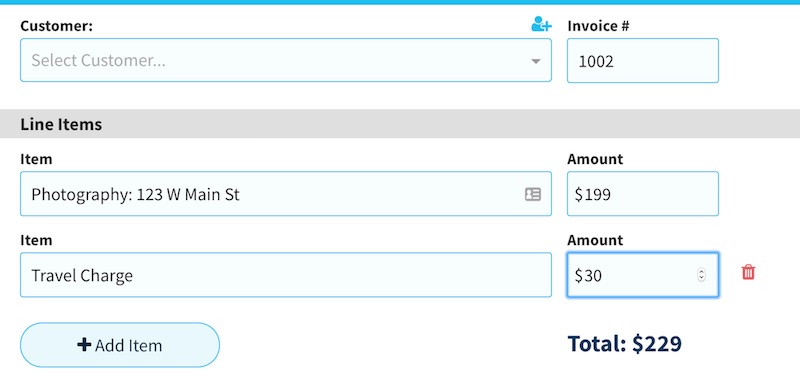Increase the $30 amount with stepper up arrow
Screen dimensions: 800x377
coord(702,271)
